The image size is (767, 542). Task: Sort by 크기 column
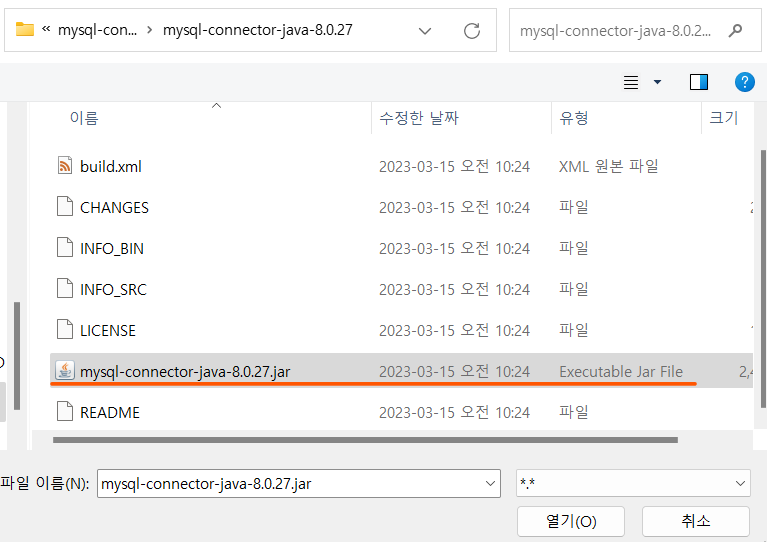coord(723,118)
